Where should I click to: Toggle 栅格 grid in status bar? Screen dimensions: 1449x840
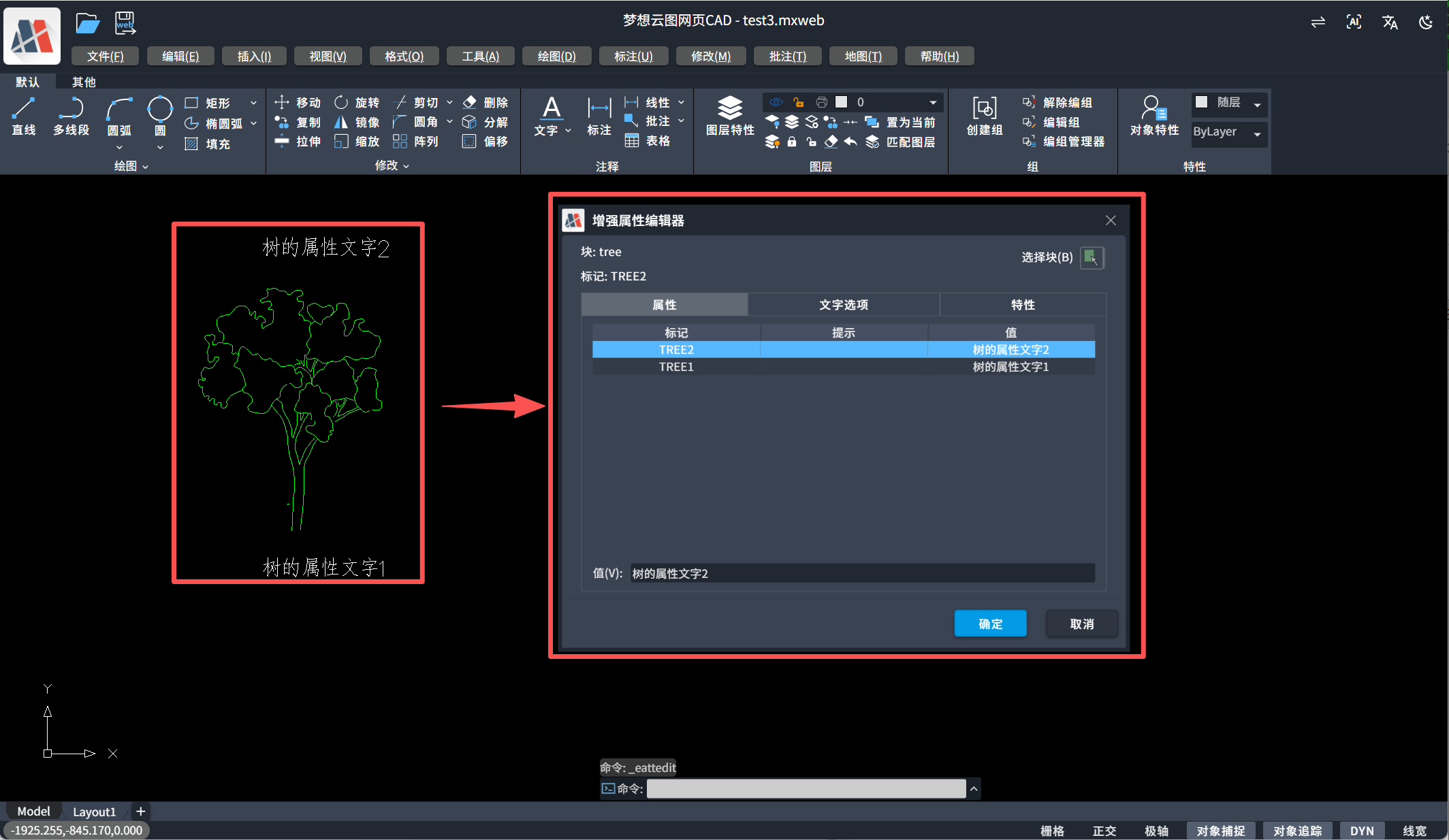1052,830
